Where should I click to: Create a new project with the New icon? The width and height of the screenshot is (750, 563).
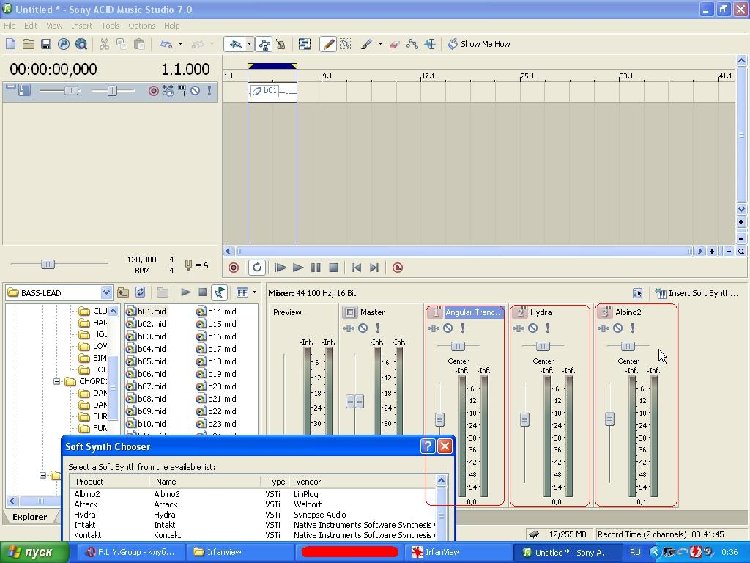coord(11,44)
